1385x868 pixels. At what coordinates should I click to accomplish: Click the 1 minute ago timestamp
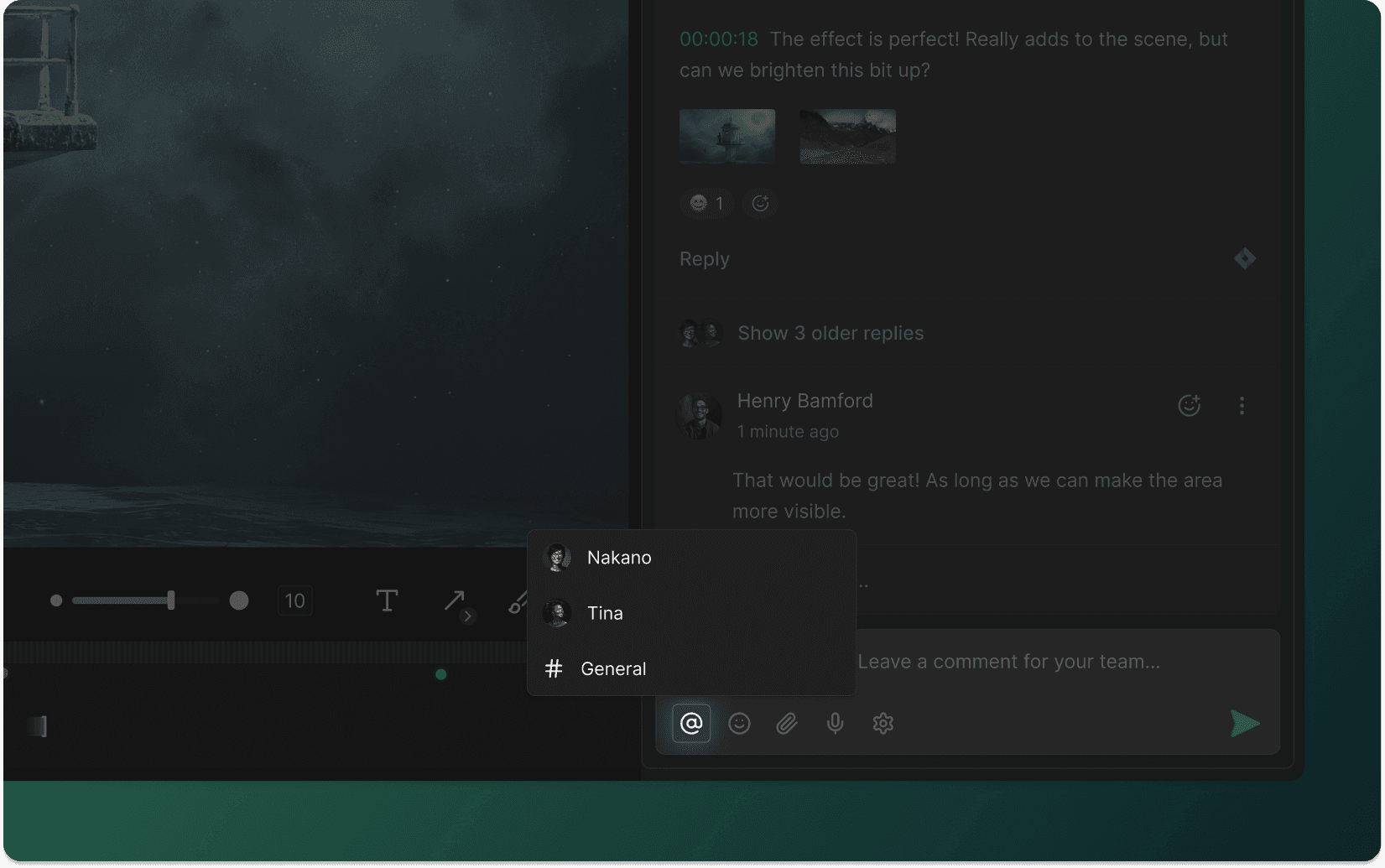point(788,431)
